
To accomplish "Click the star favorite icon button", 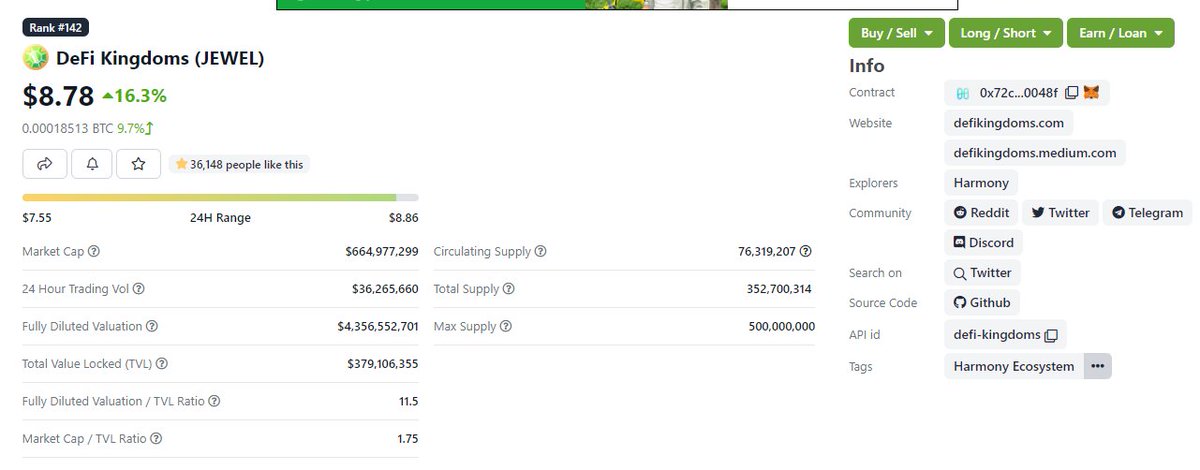I will click(139, 164).
